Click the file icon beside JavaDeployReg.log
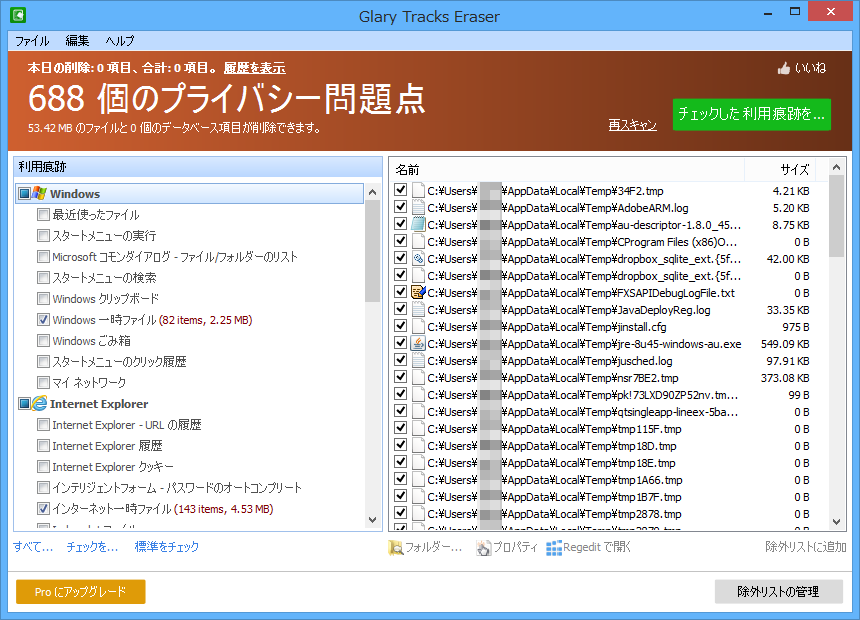This screenshot has height=620, width=860. pos(418,309)
